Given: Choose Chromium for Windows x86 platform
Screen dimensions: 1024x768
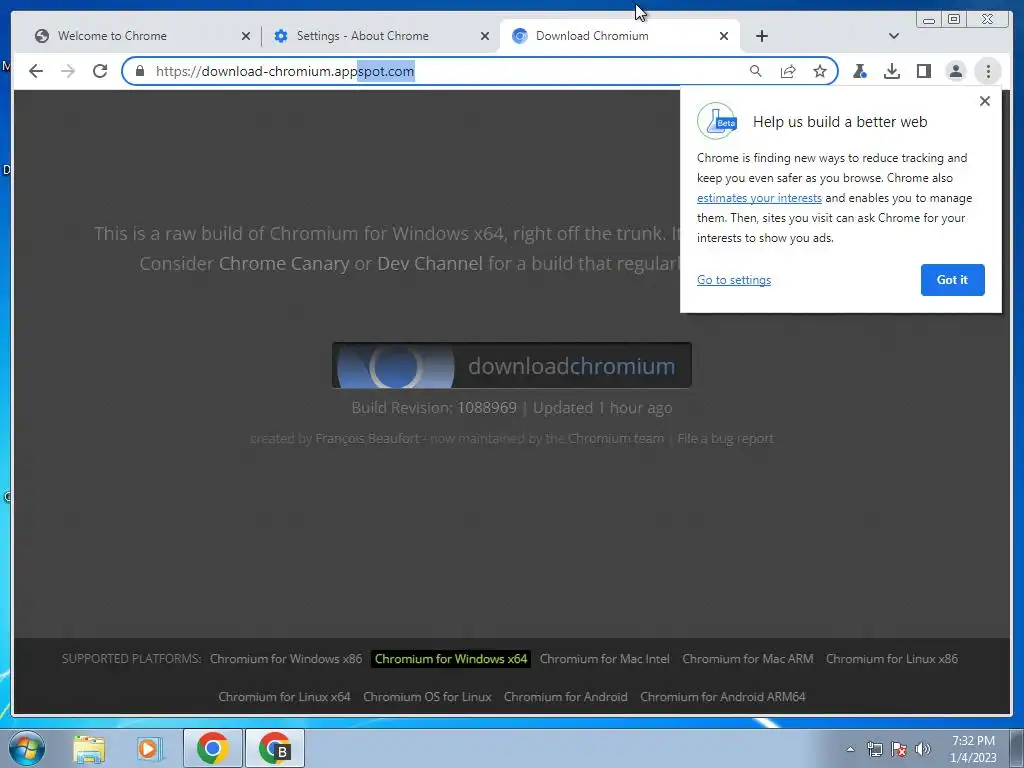Looking at the screenshot, I should 285,659.
